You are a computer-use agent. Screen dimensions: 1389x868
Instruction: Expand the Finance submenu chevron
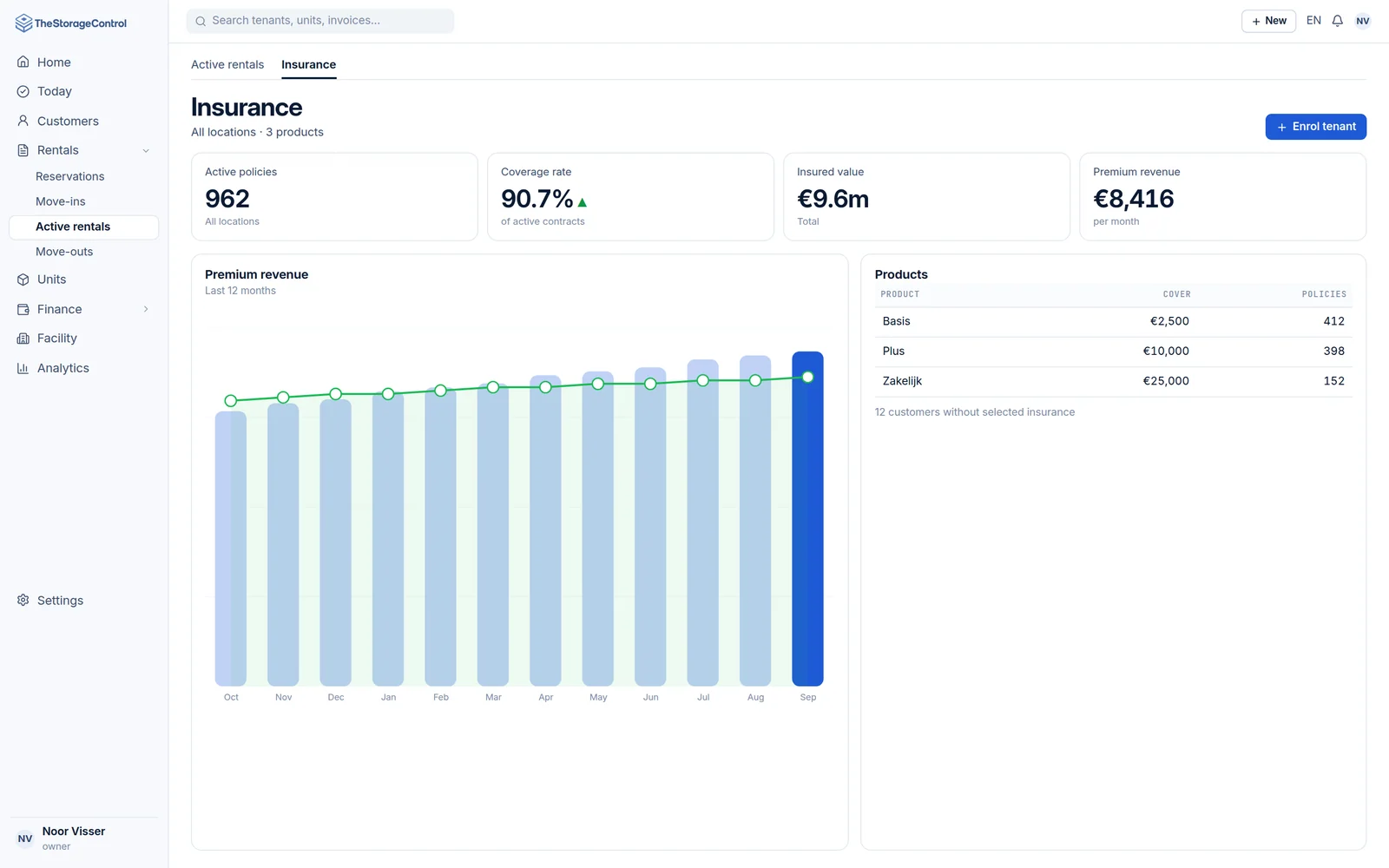(x=146, y=309)
